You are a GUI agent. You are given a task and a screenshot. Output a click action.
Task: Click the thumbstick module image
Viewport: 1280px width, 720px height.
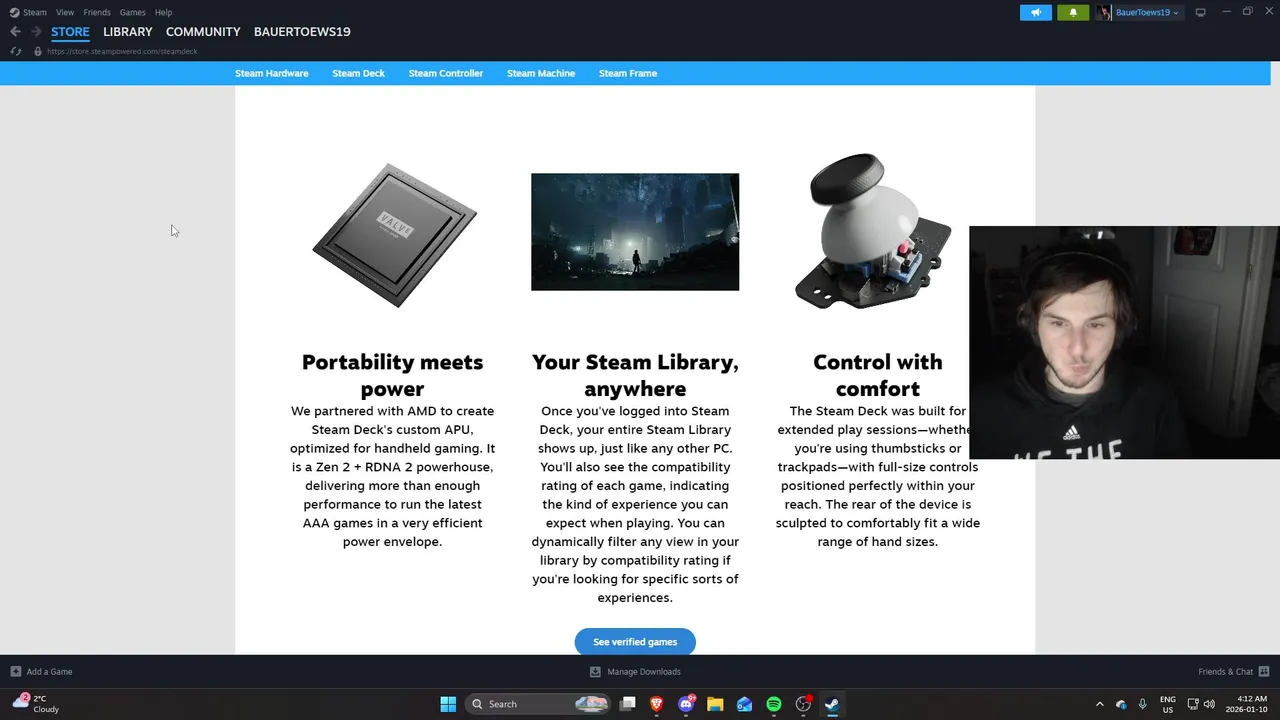(x=873, y=231)
